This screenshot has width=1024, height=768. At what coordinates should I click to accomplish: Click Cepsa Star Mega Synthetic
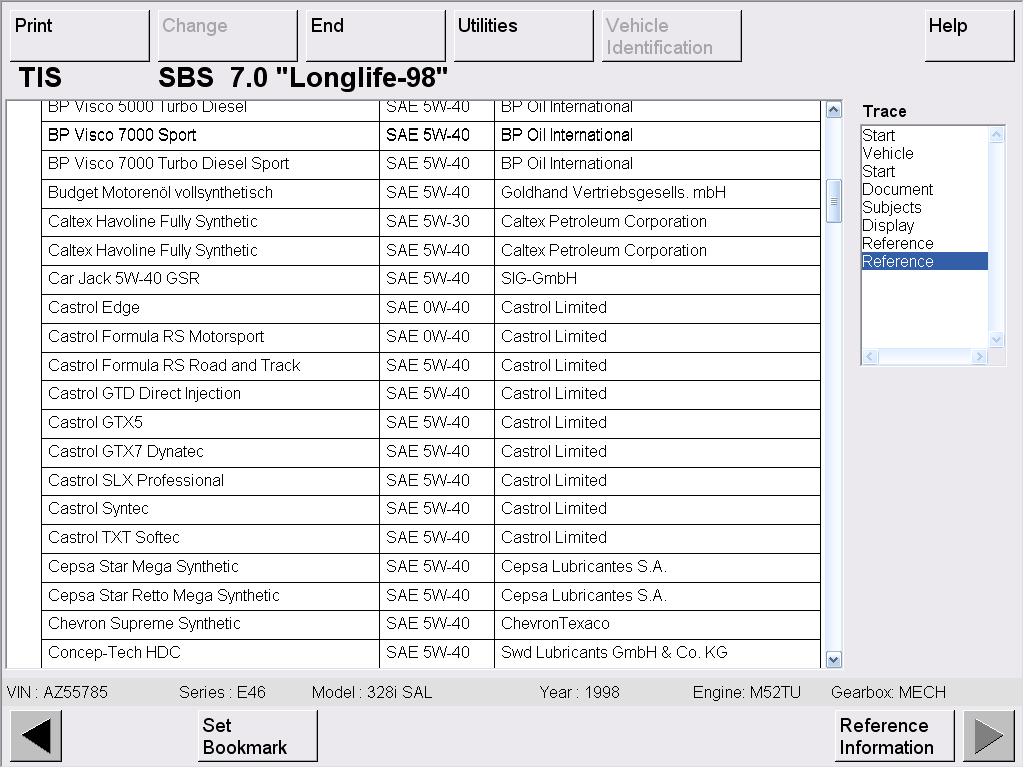pos(210,566)
